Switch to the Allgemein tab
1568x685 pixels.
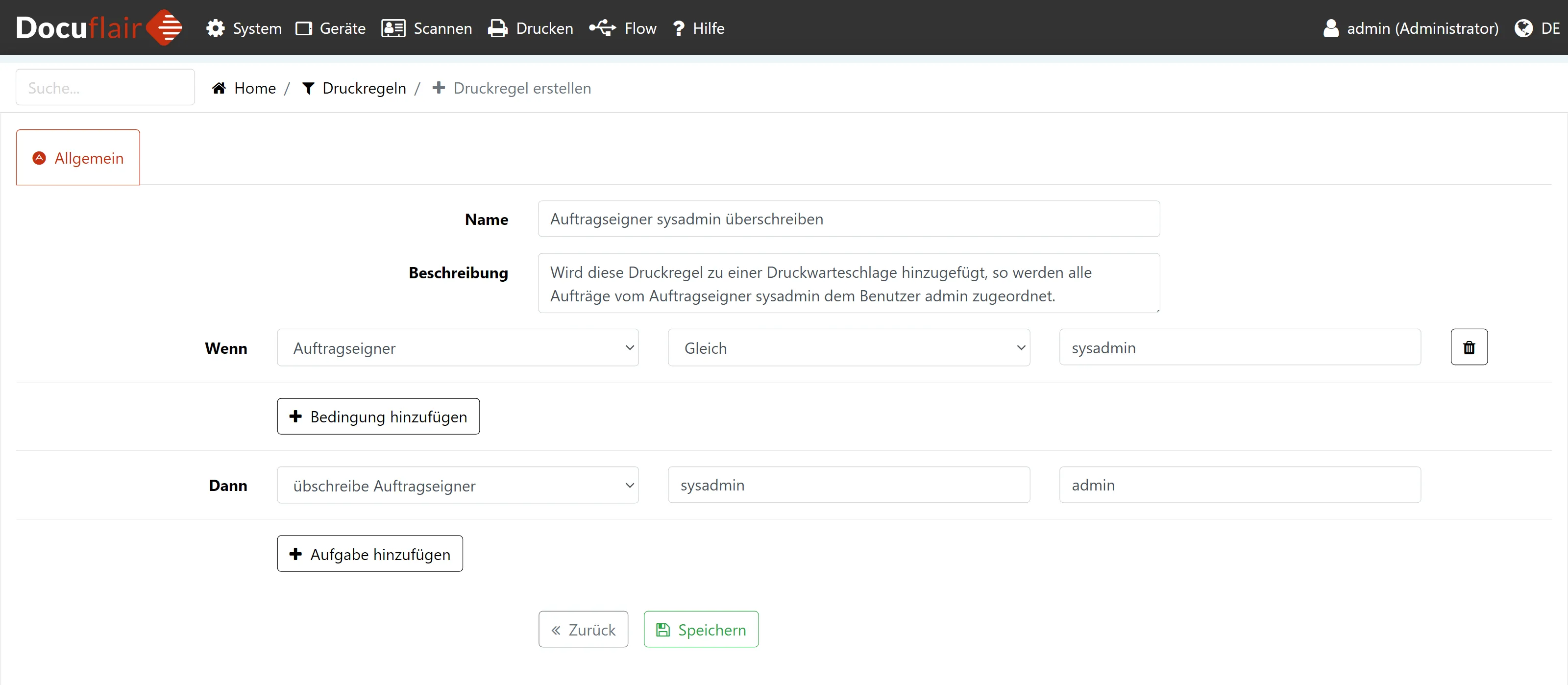(x=78, y=158)
